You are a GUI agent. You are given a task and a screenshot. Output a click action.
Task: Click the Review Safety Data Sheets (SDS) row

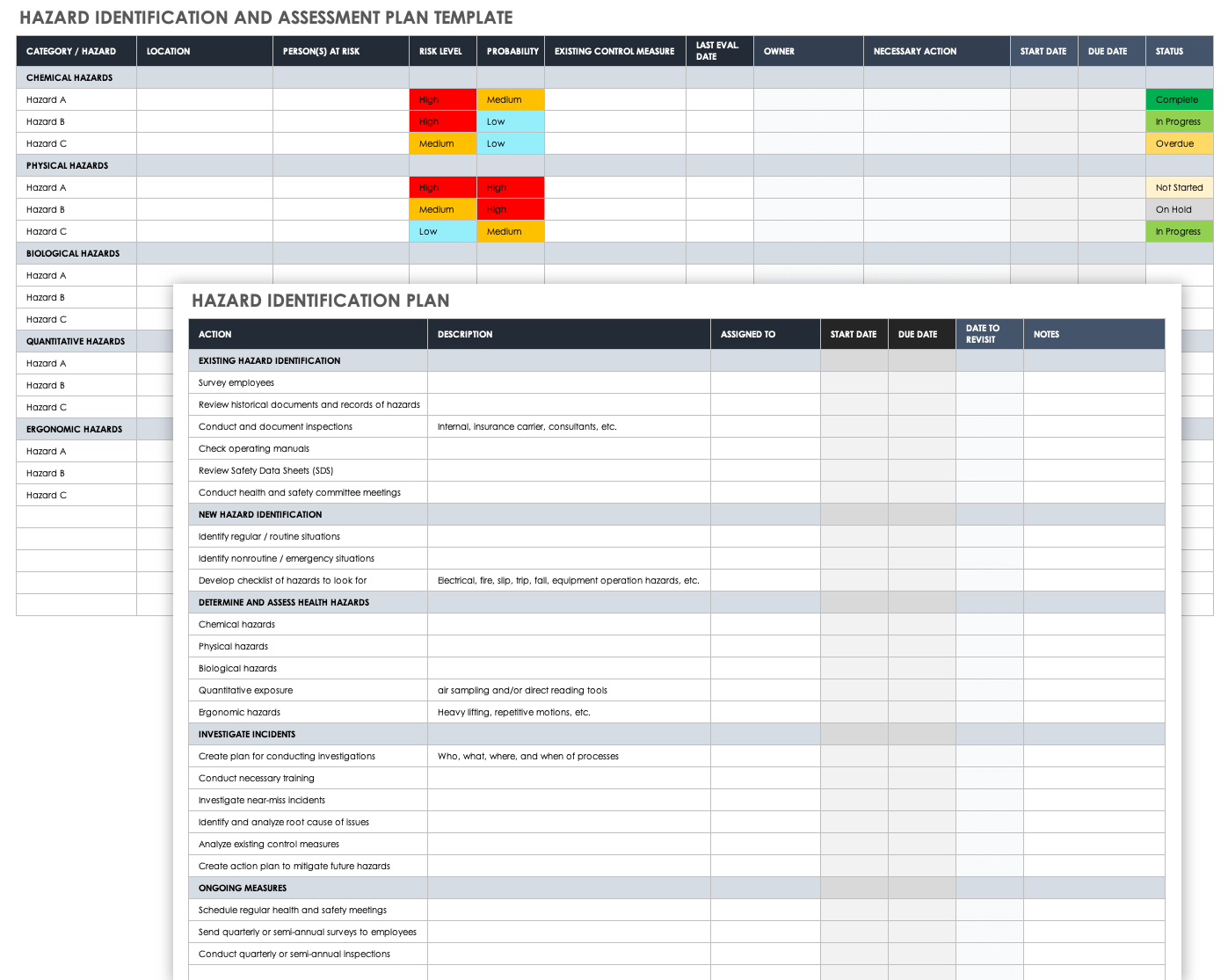pyautogui.click(x=260, y=470)
